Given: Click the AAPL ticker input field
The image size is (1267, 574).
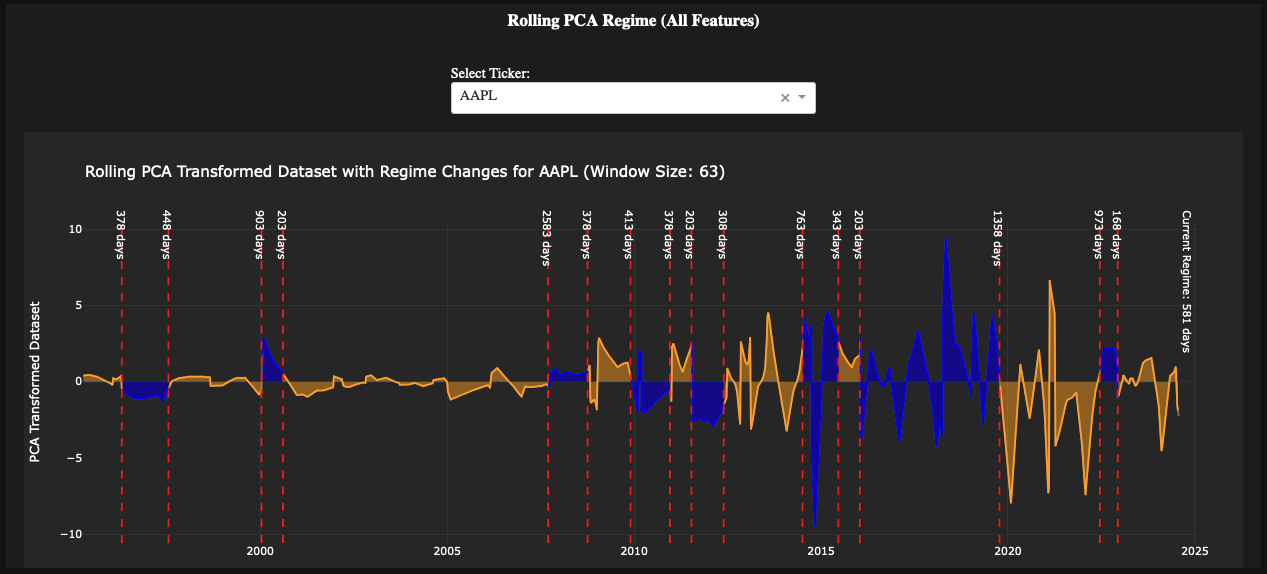Looking at the screenshot, I should [x=610, y=97].
